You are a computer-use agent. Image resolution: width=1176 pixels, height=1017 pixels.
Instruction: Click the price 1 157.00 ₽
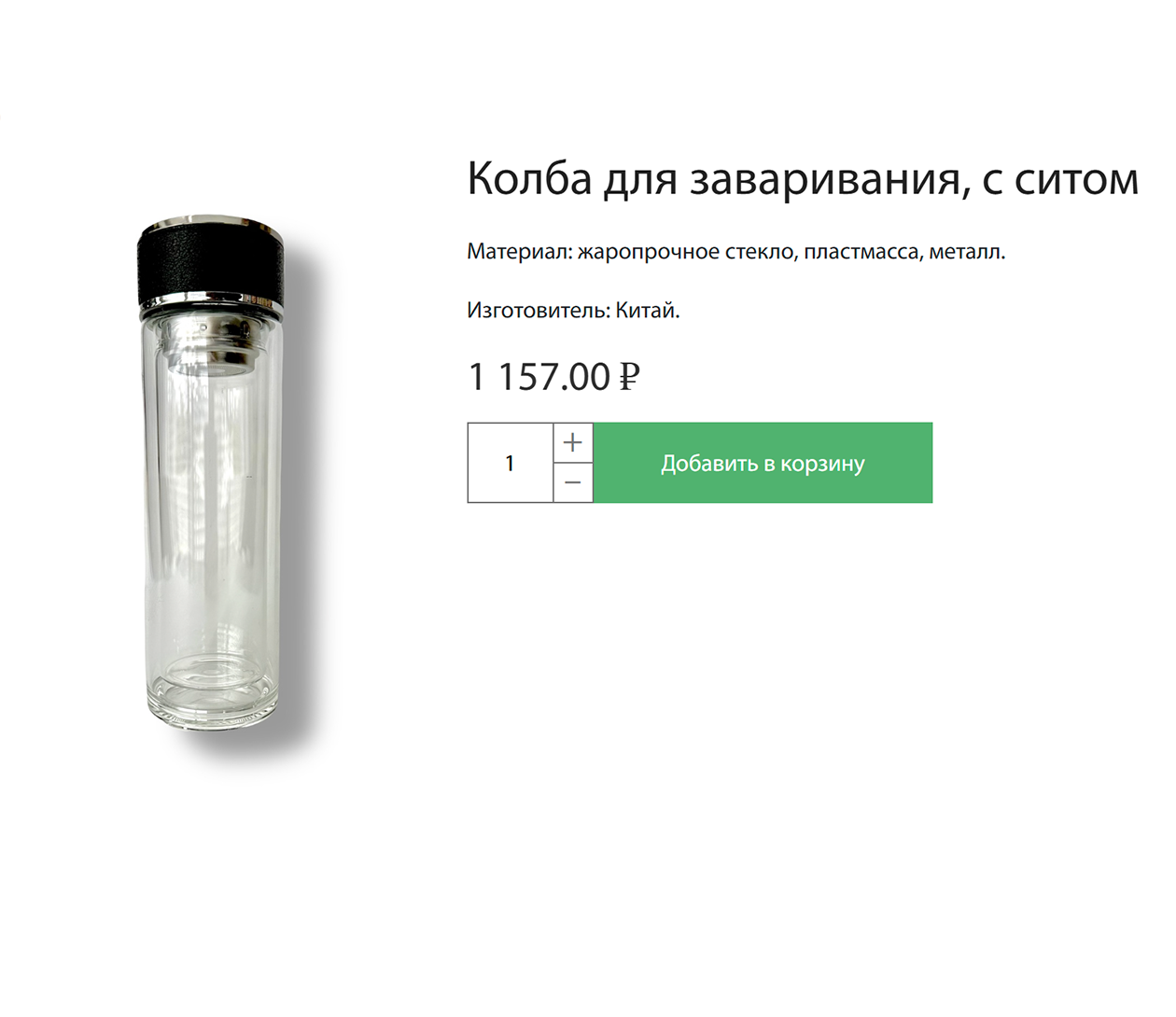[553, 377]
